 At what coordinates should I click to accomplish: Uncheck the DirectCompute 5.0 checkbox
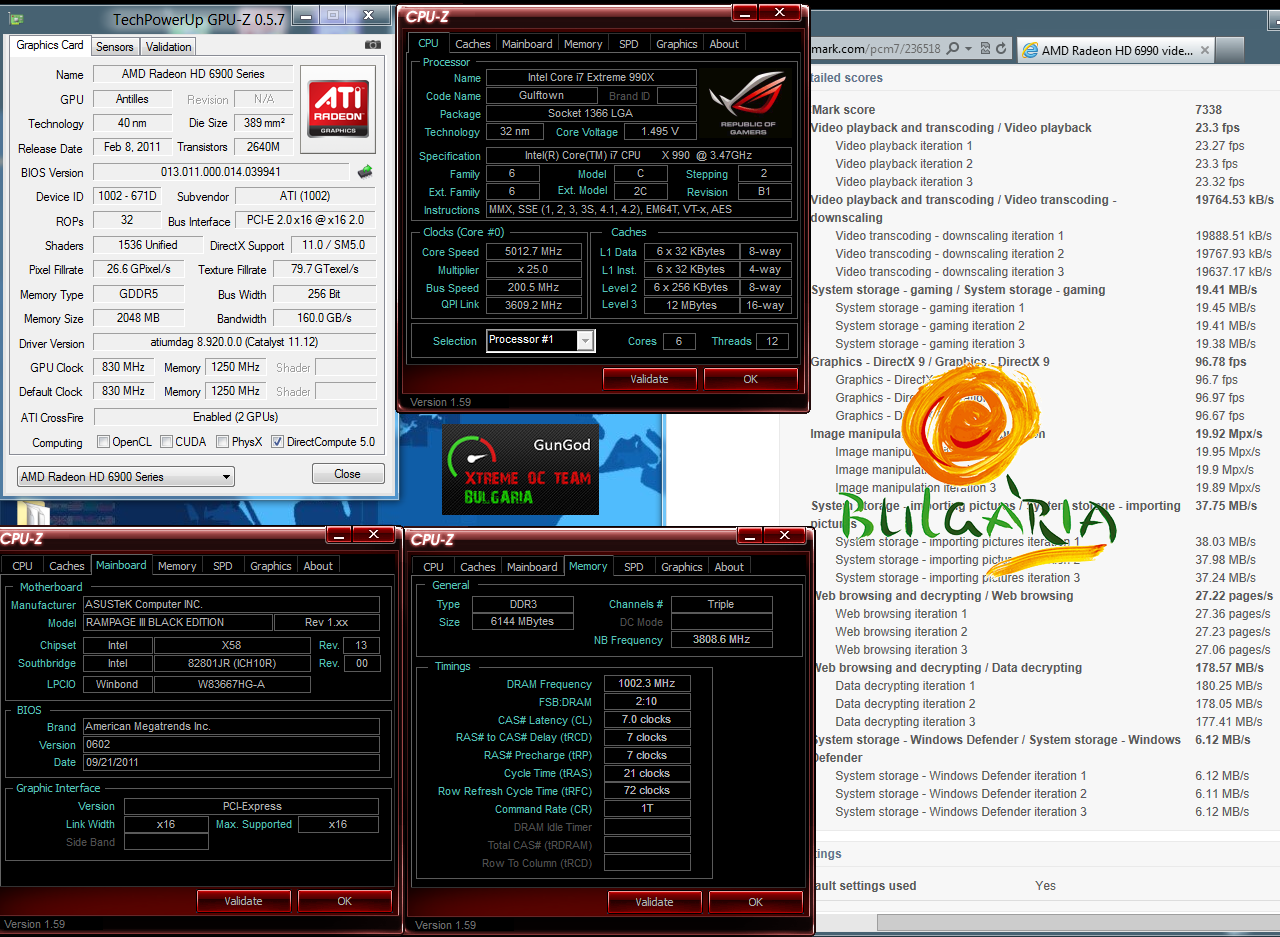277,442
